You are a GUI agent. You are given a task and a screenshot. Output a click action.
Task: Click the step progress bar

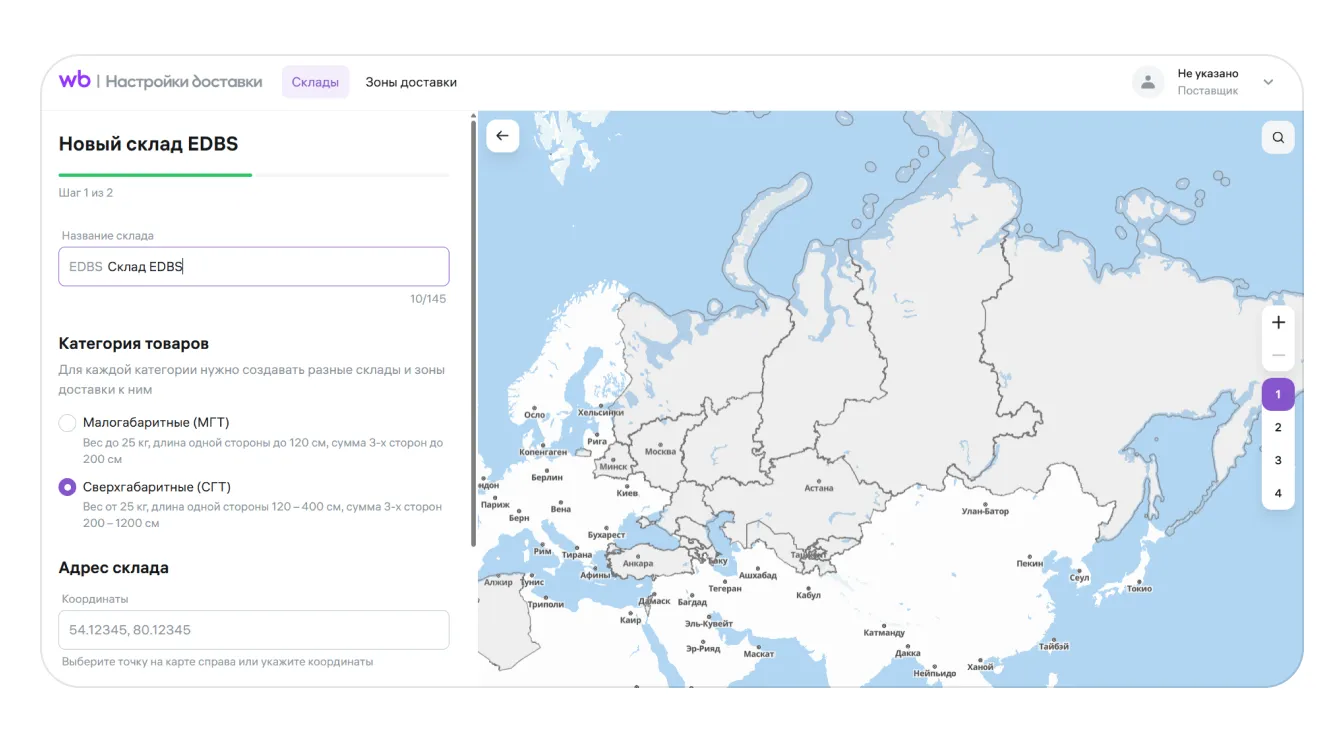pos(254,175)
